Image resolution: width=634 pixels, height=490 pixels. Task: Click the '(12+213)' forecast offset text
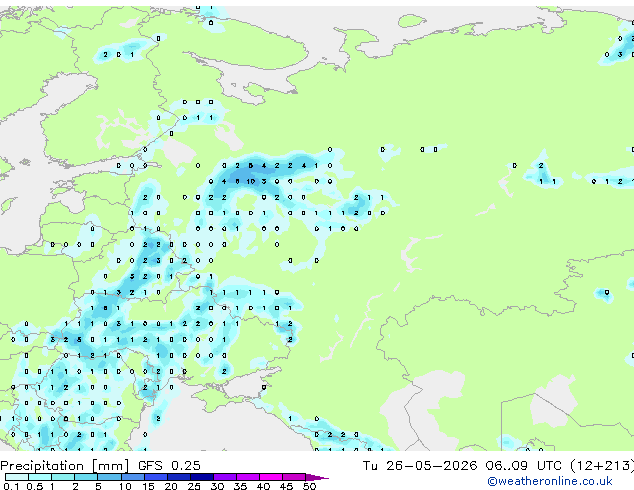click(x=602, y=466)
